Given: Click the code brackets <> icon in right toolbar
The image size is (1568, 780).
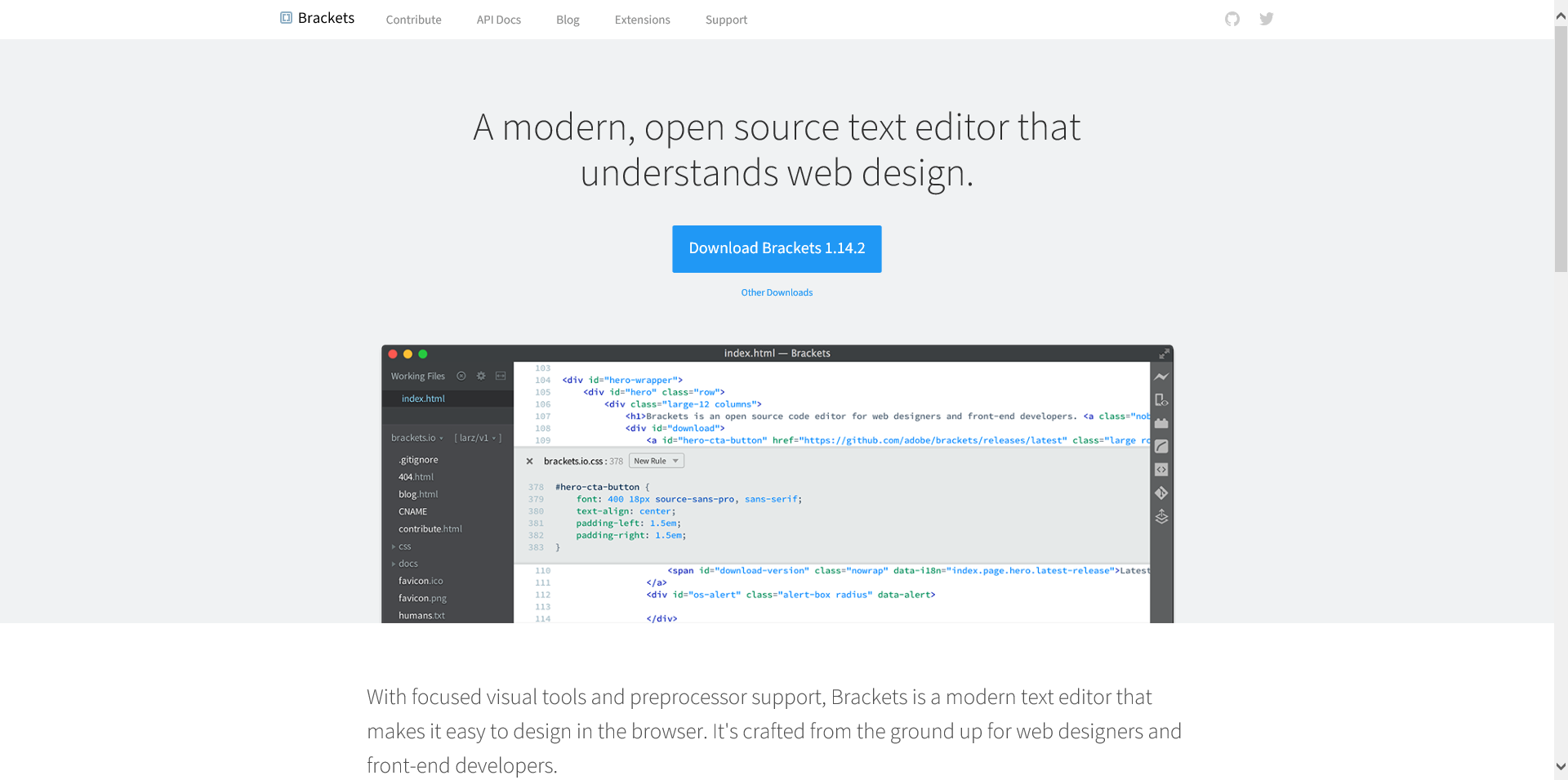Looking at the screenshot, I should pos(1161,470).
